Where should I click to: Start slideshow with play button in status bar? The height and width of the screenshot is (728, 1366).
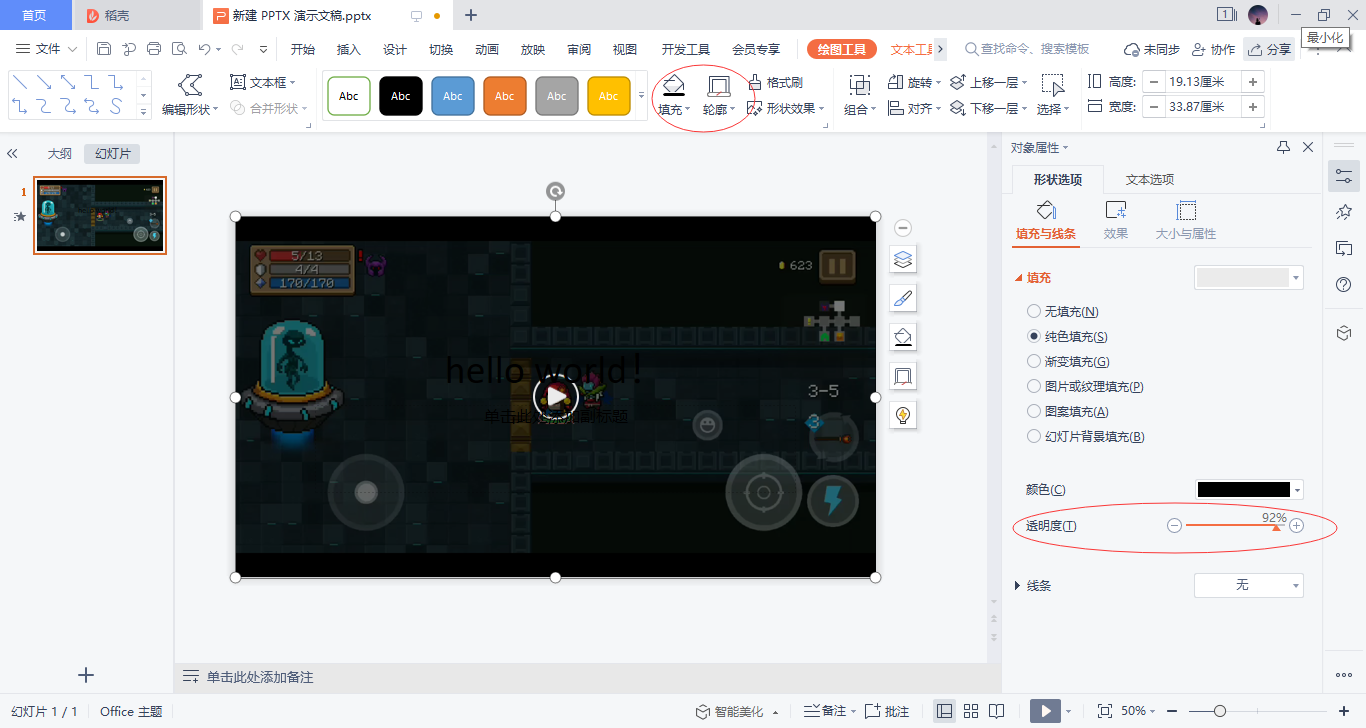[1045, 711]
